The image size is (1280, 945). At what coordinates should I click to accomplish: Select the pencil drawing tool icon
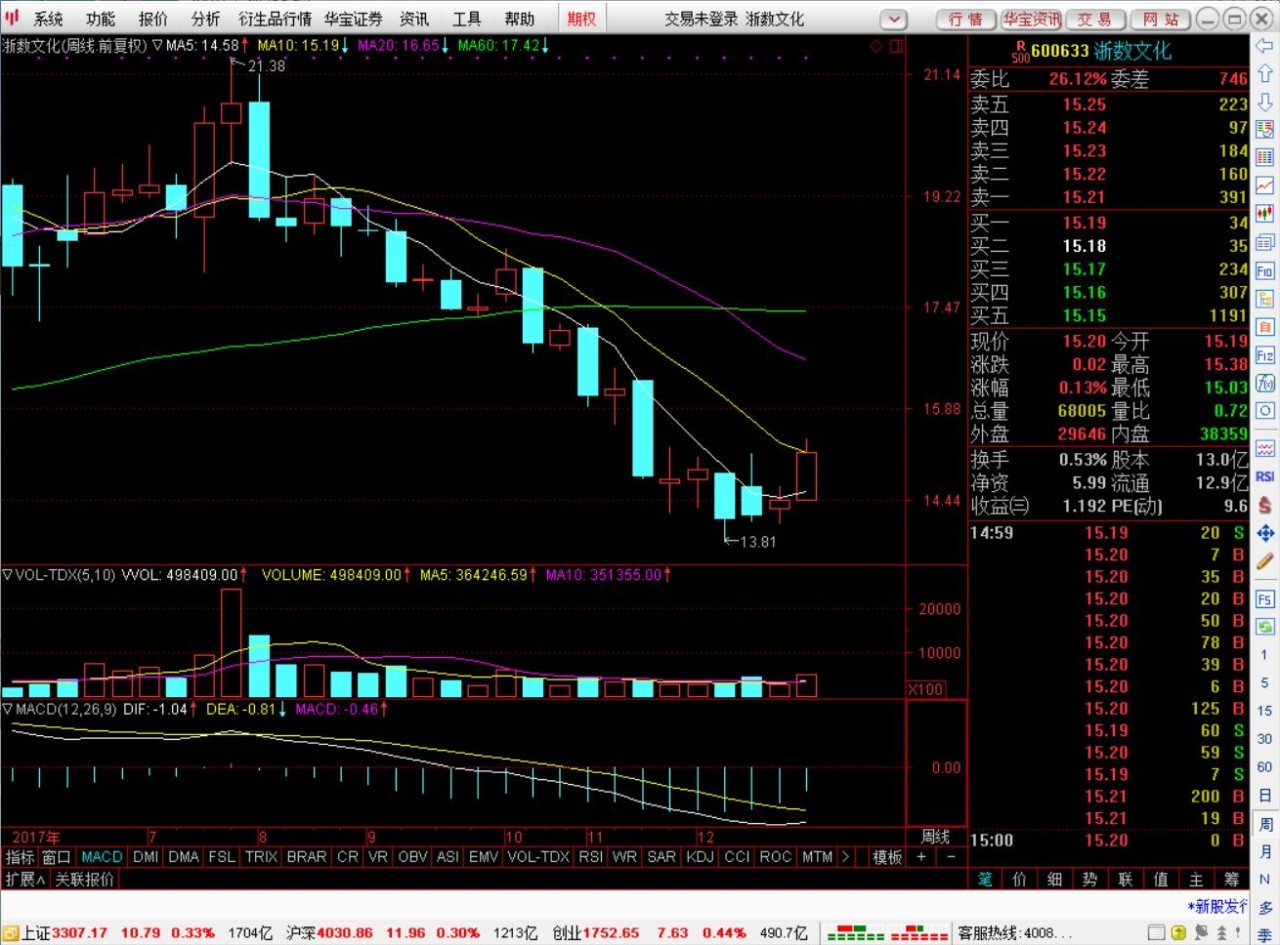[x=1265, y=560]
